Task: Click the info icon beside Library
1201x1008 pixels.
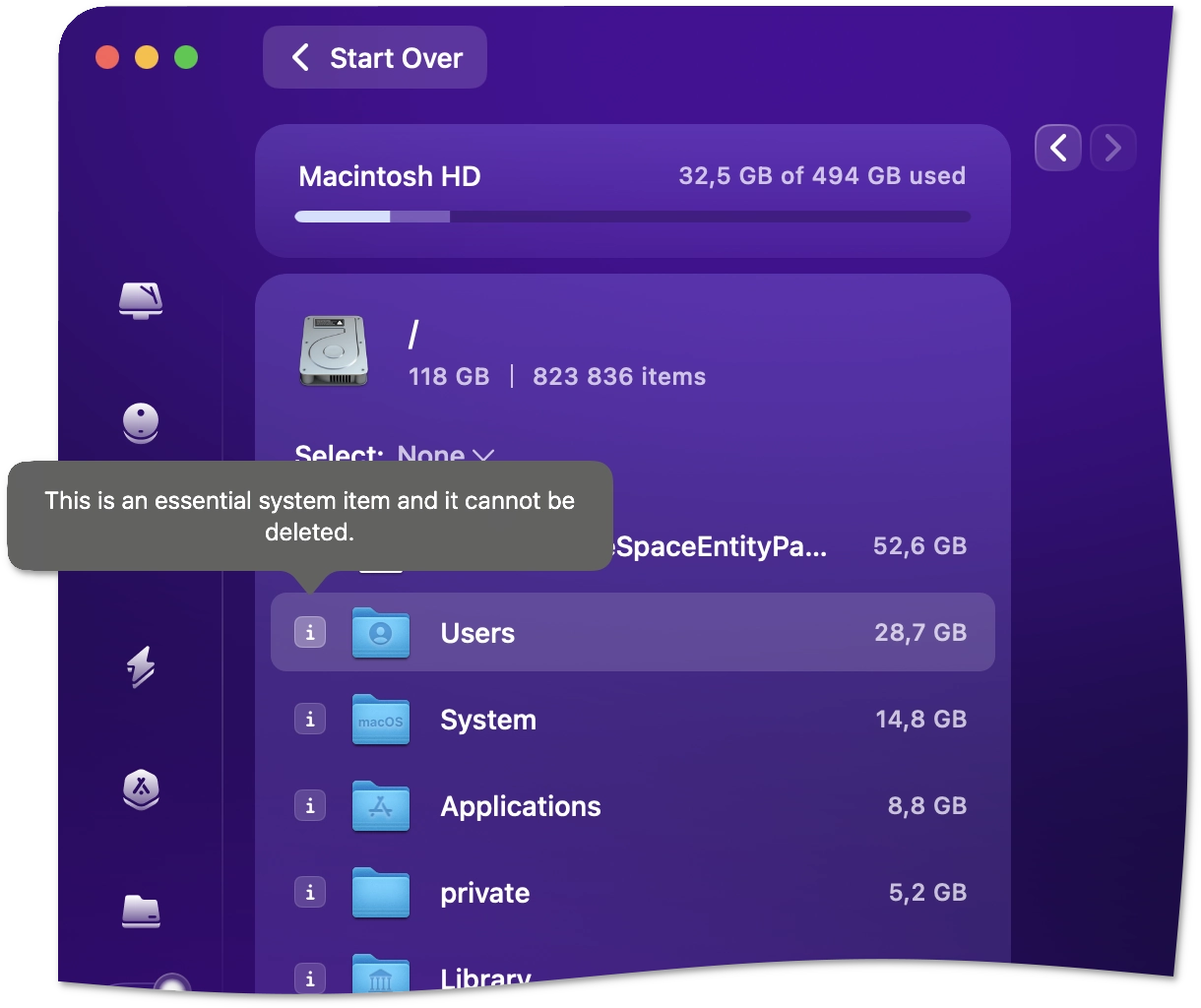Action: click(x=310, y=976)
